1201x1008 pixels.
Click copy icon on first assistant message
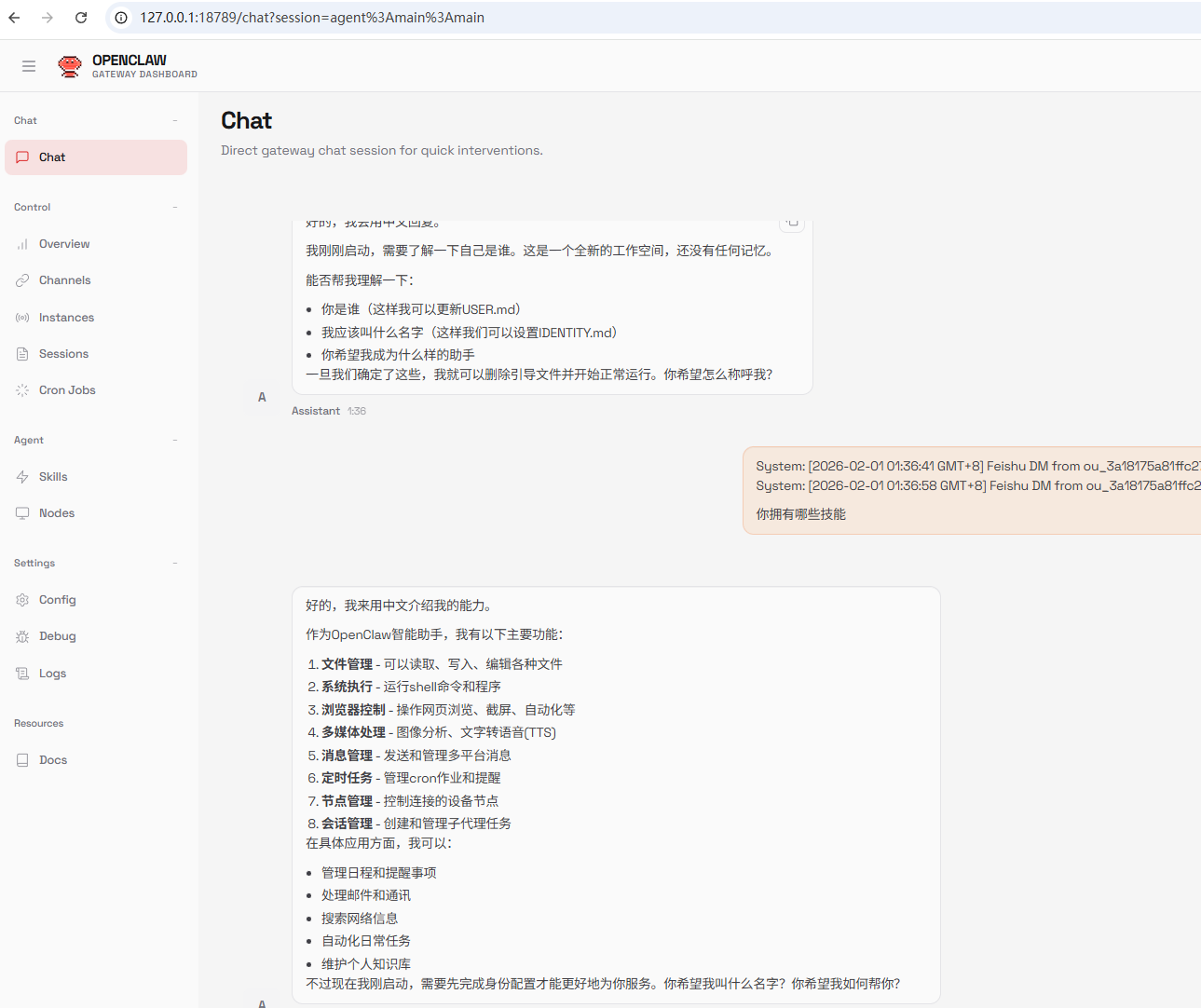pos(792,224)
